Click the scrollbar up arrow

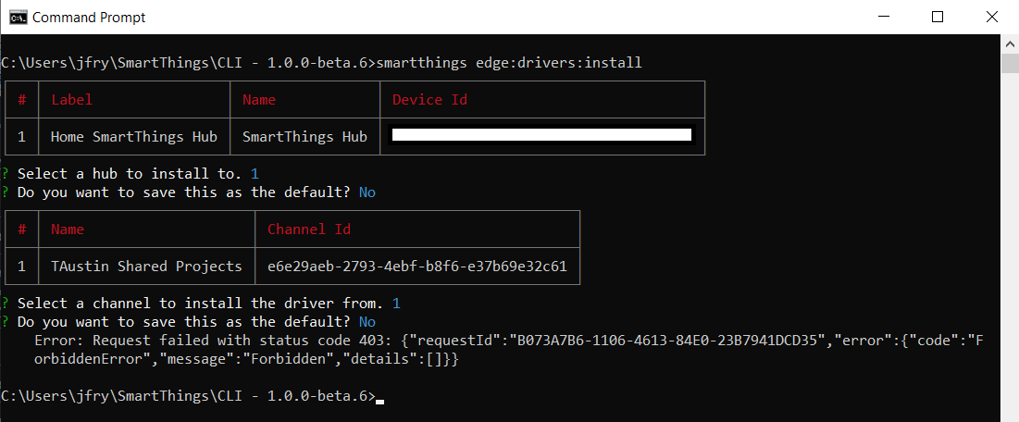(x=1010, y=44)
